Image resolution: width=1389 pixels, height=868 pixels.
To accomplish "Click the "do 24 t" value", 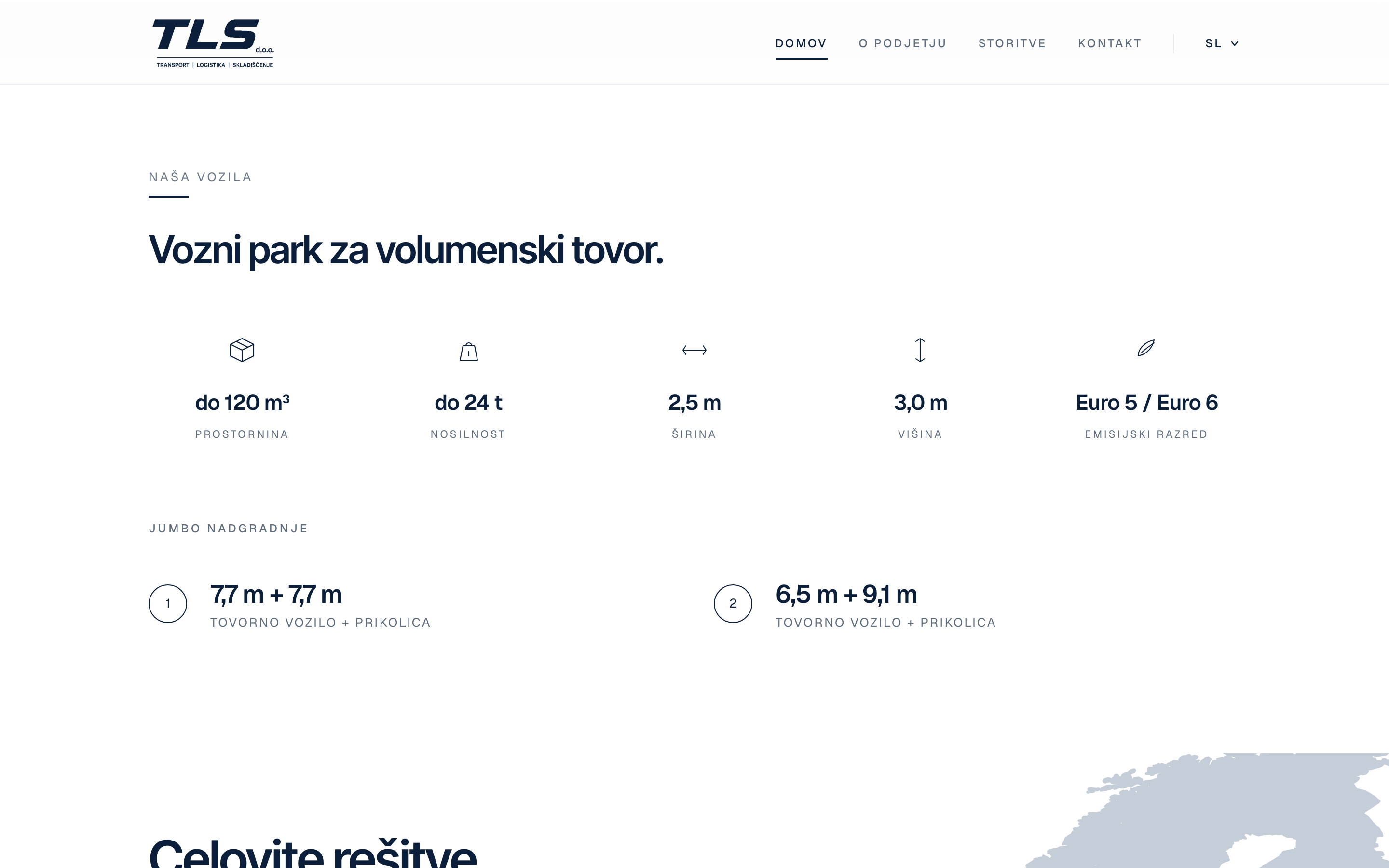I will click(x=468, y=403).
